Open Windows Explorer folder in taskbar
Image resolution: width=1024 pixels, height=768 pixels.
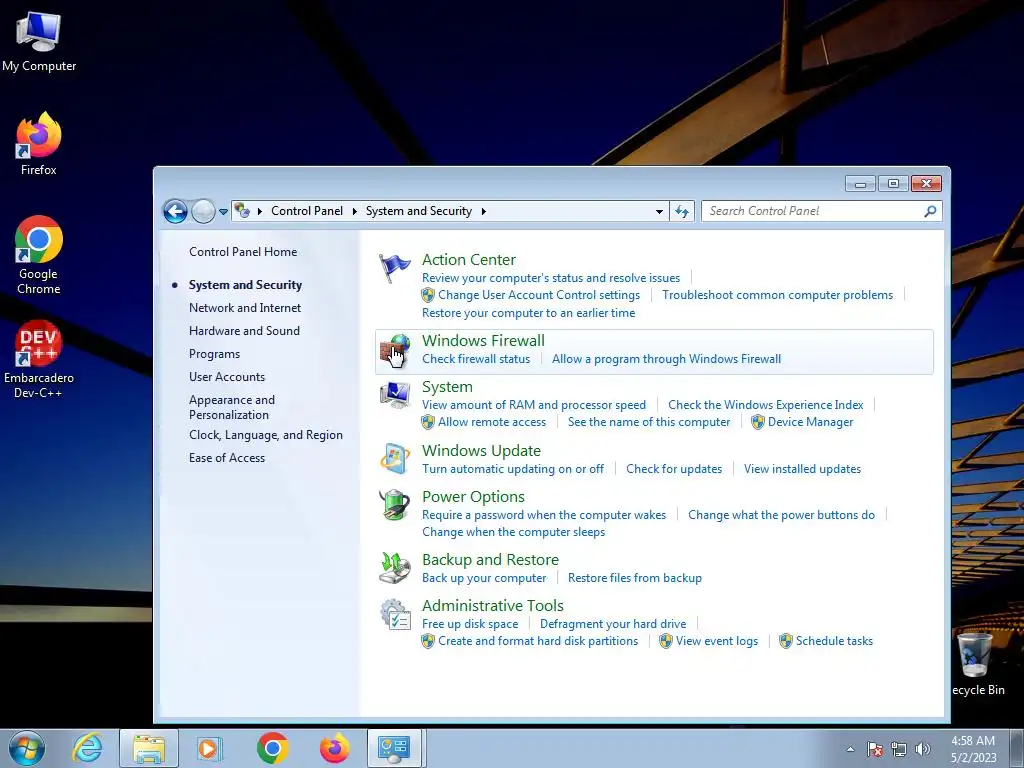(x=149, y=748)
